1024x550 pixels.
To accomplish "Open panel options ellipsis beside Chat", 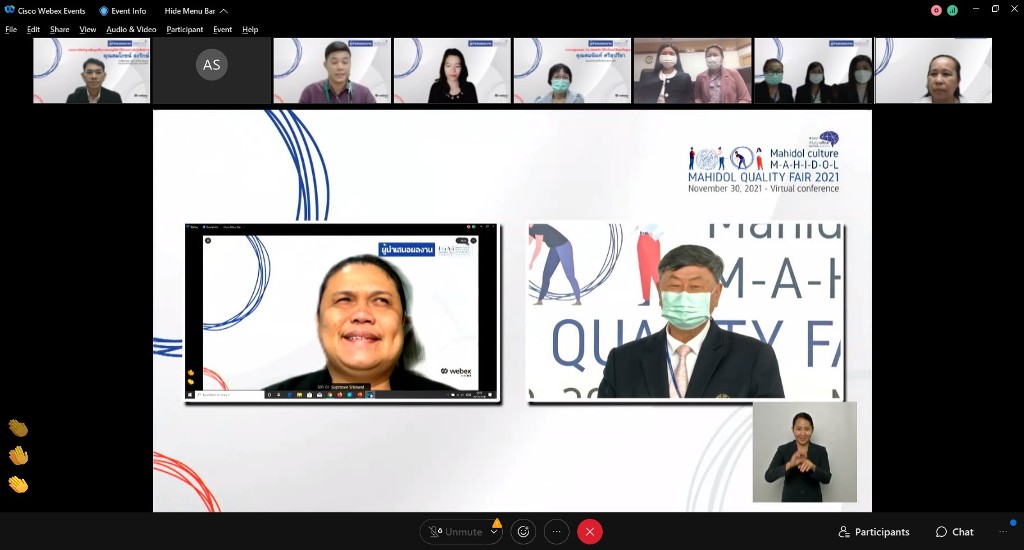I will [x=1003, y=532].
